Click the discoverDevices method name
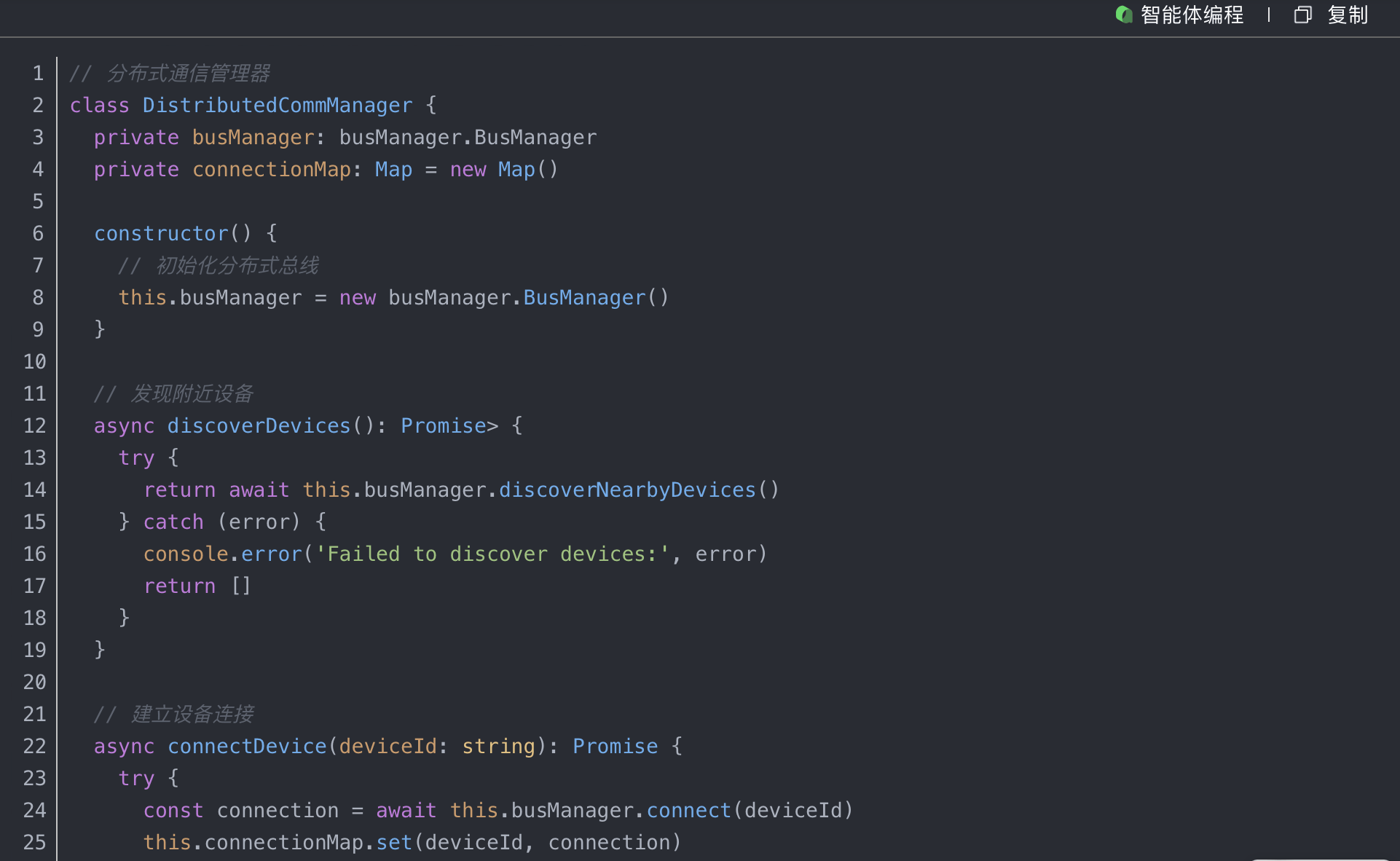This screenshot has height=861, width=1400. [x=259, y=426]
